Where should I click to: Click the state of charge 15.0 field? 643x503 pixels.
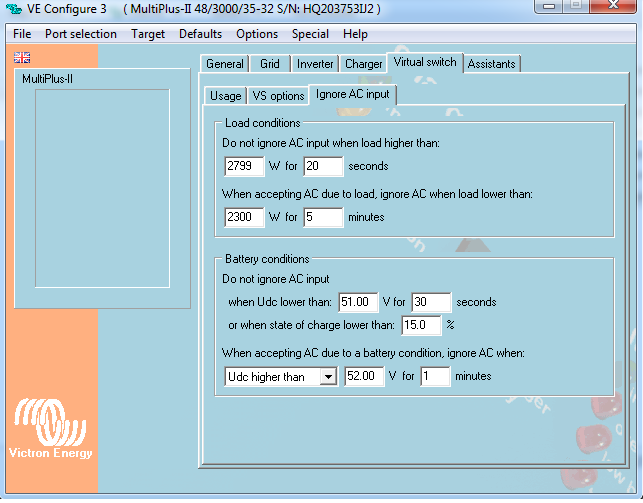(420, 325)
